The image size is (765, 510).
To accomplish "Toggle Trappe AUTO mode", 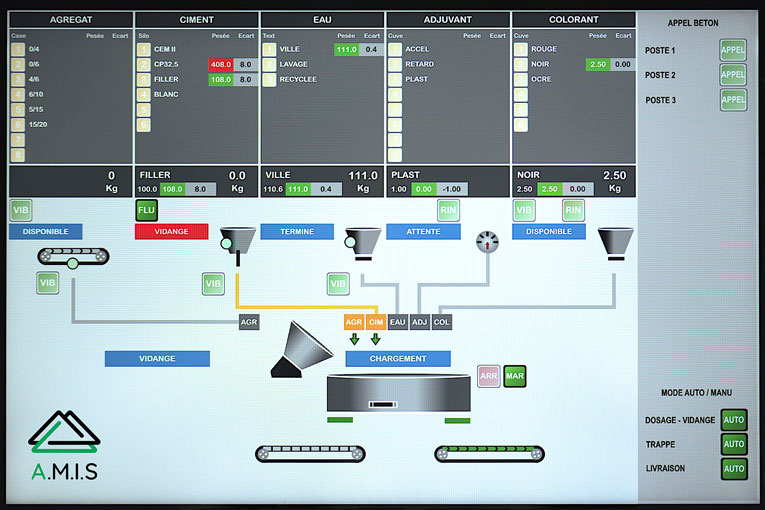I will pos(734,443).
